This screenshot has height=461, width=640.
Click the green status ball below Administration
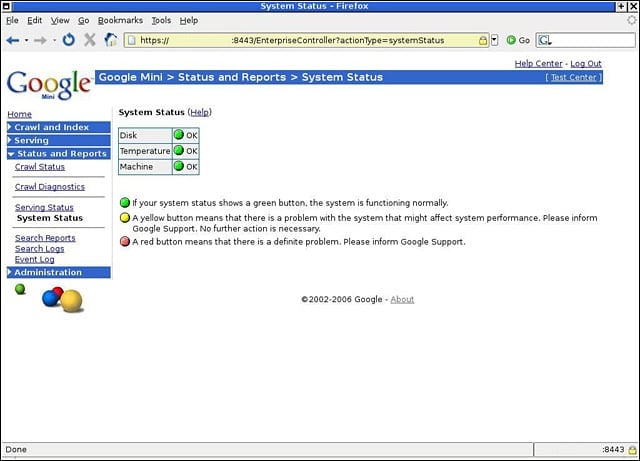(20, 290)
